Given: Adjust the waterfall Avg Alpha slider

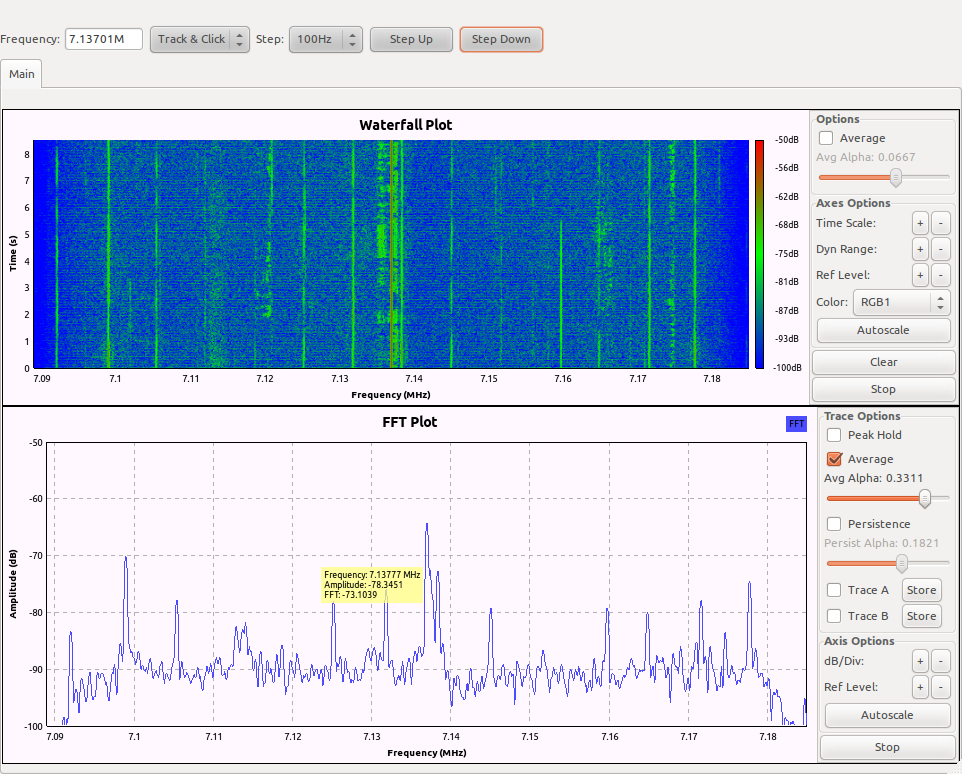Looking at the screenshot, I should pyautogui.click(x=884, y=177).
